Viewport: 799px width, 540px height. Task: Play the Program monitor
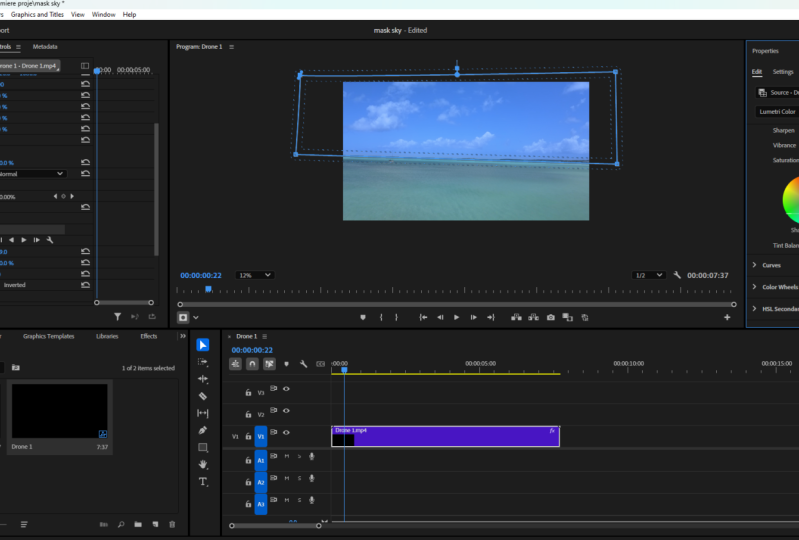(457, 317)
